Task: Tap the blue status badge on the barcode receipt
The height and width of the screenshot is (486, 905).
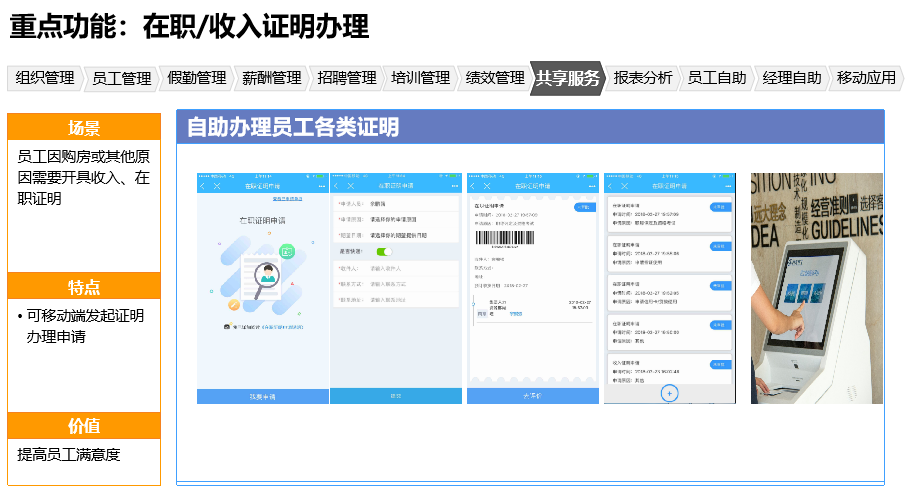Action: [x=585, y=207]
